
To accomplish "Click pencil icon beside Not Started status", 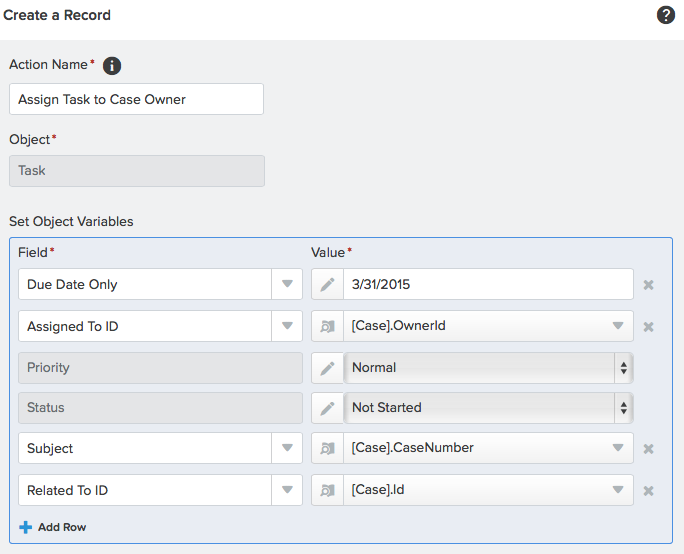I will coord(328,408).
